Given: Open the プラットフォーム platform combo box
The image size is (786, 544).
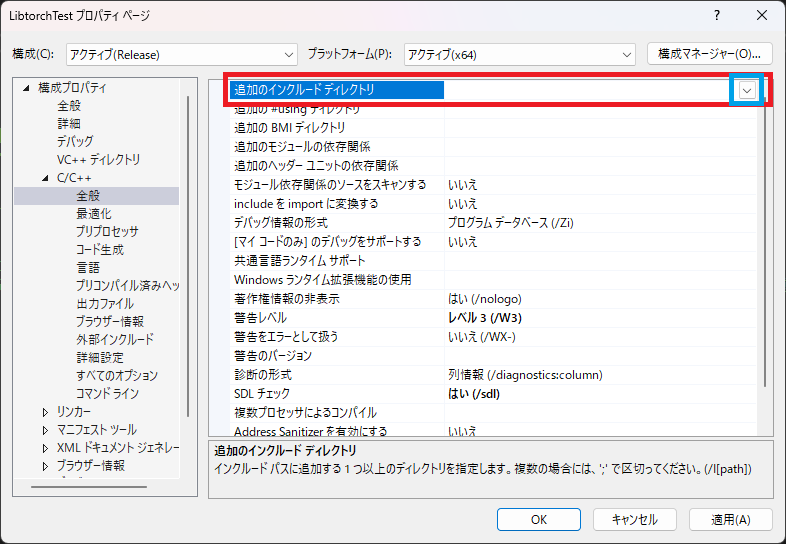Looking at the screenshot, I should (x=520, y=54).
